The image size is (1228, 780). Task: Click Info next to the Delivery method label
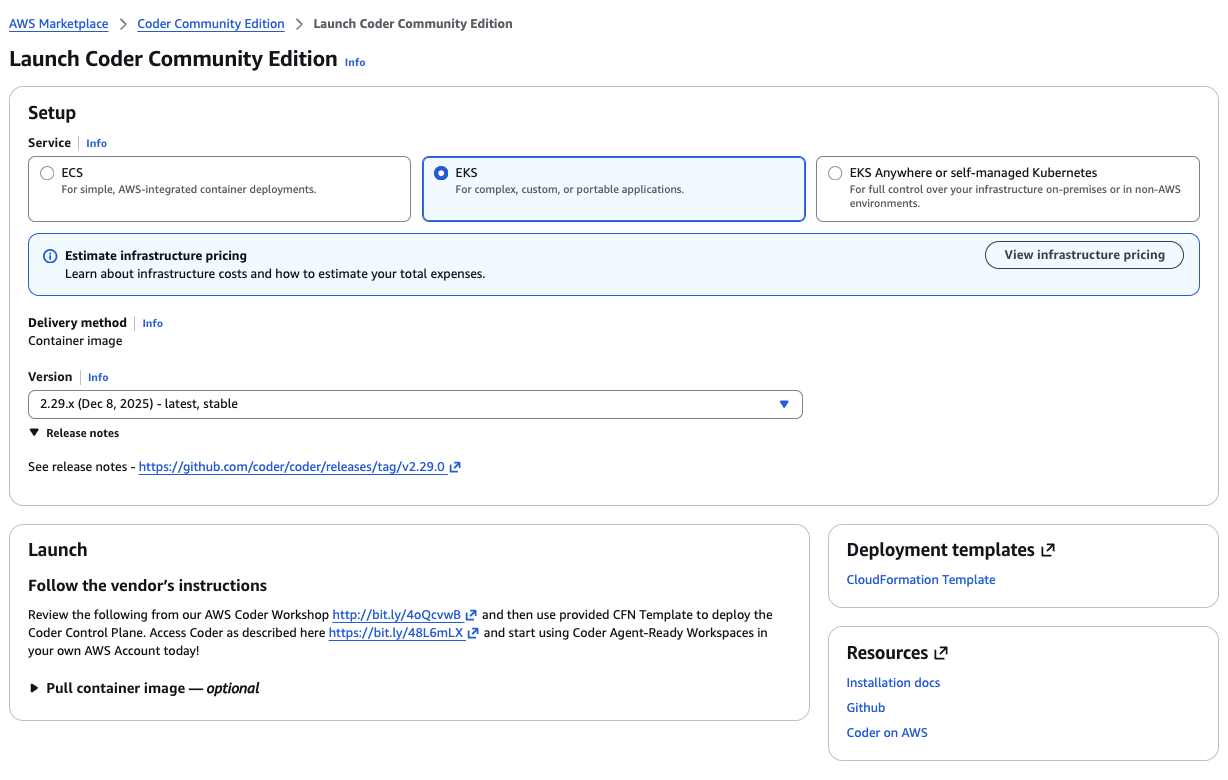coord(152,322)
